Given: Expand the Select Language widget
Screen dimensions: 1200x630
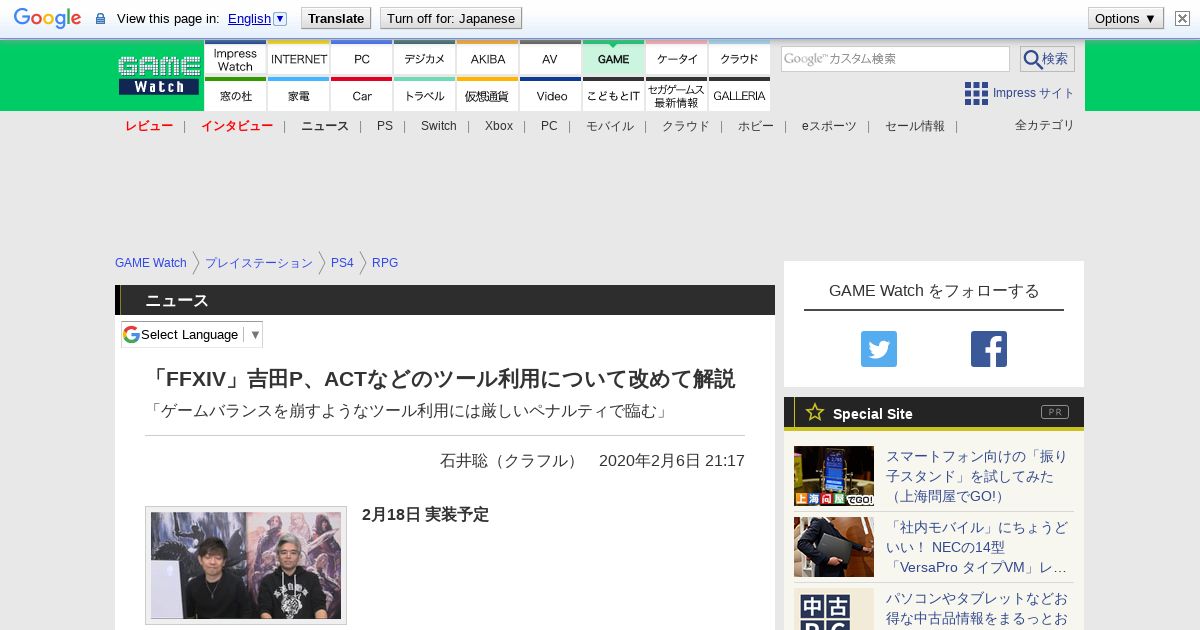Looking at the screenshot, I should point(192,334).
